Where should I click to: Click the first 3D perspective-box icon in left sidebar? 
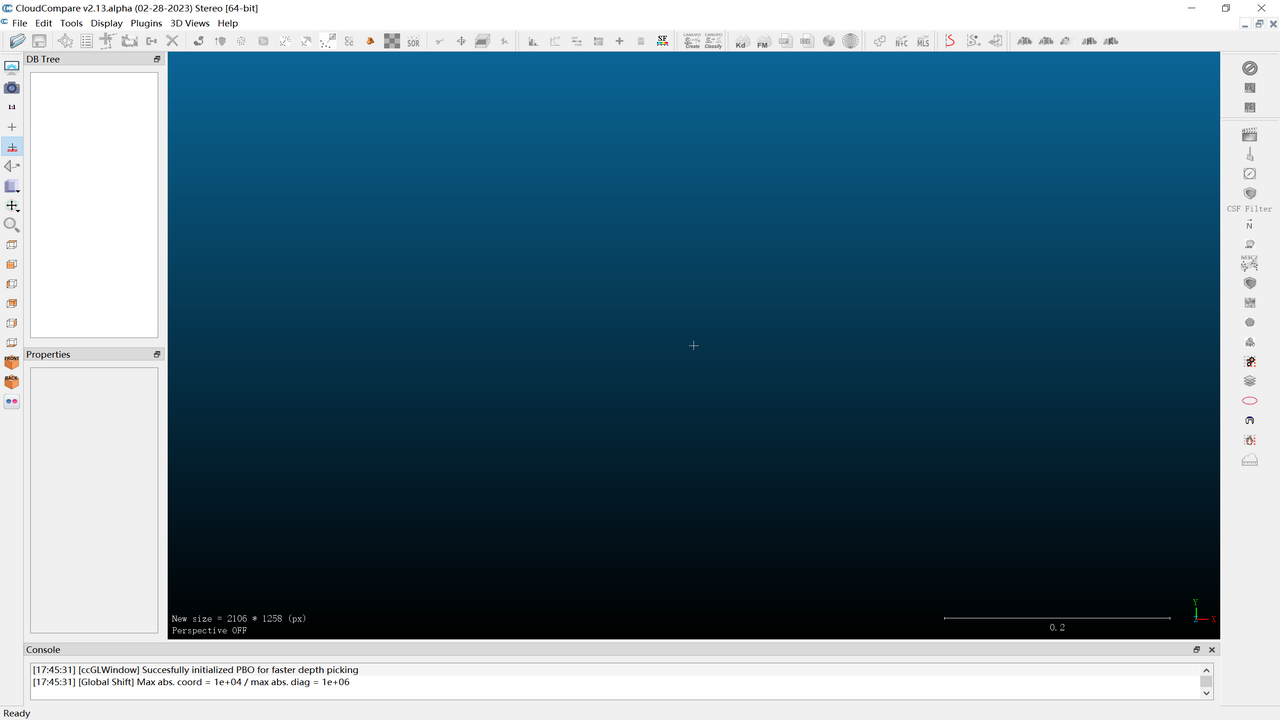pos(12,245)
